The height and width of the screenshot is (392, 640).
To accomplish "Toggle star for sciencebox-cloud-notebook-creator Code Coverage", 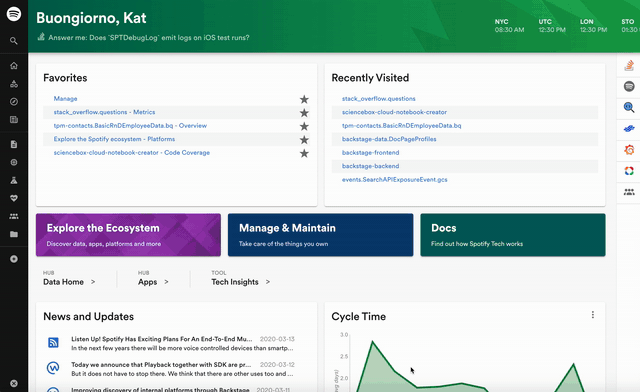I will pyautogui.click(x=304, y=153).
